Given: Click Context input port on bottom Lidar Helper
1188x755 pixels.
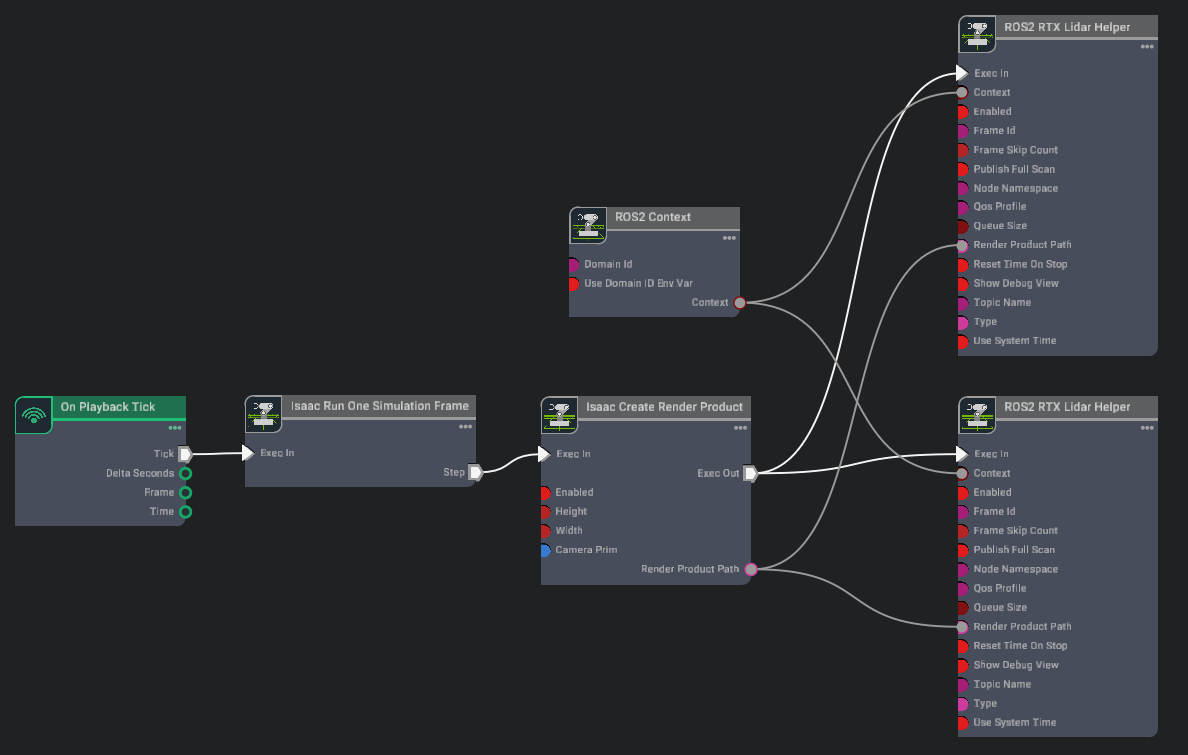Looking at the screenshot, I should point(961,473).
